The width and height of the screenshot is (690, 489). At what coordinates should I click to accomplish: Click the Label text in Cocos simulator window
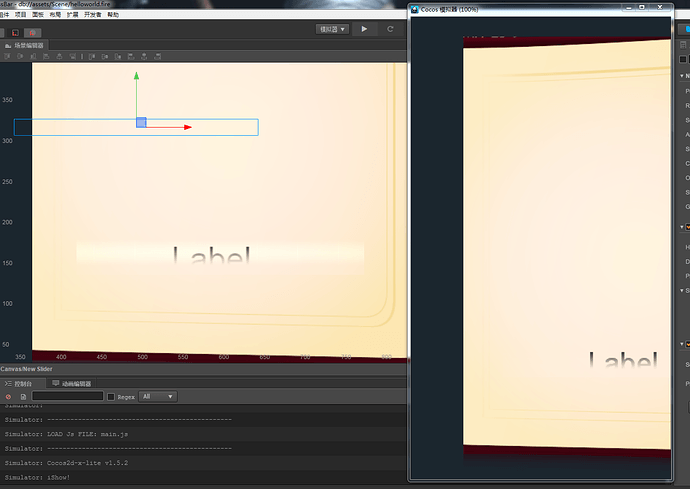point(623,360)
